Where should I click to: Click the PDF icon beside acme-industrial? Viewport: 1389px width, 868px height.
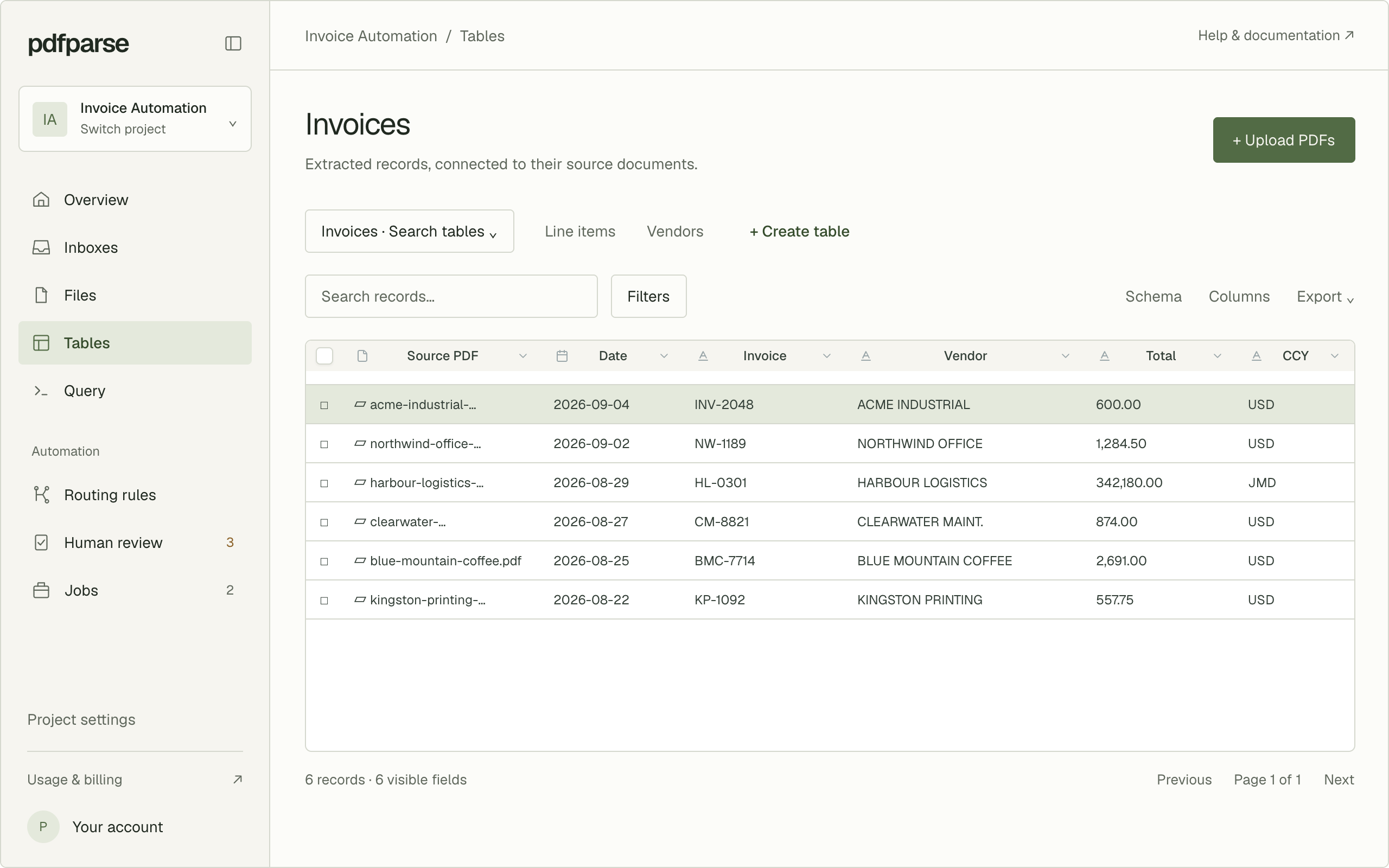coord(360,405)
